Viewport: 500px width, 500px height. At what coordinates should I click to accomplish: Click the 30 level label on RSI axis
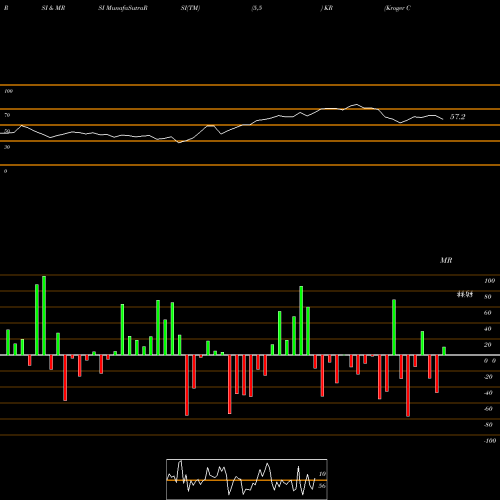click(x=7, y=147)
